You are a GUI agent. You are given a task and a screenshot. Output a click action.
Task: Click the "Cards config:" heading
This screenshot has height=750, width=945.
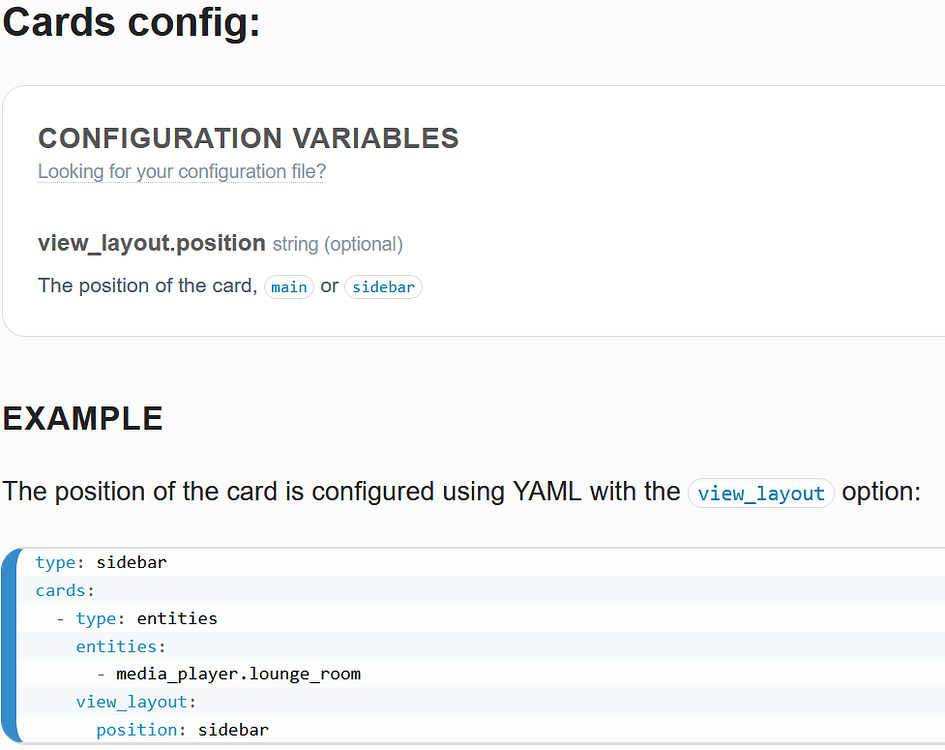click(131, 22)
